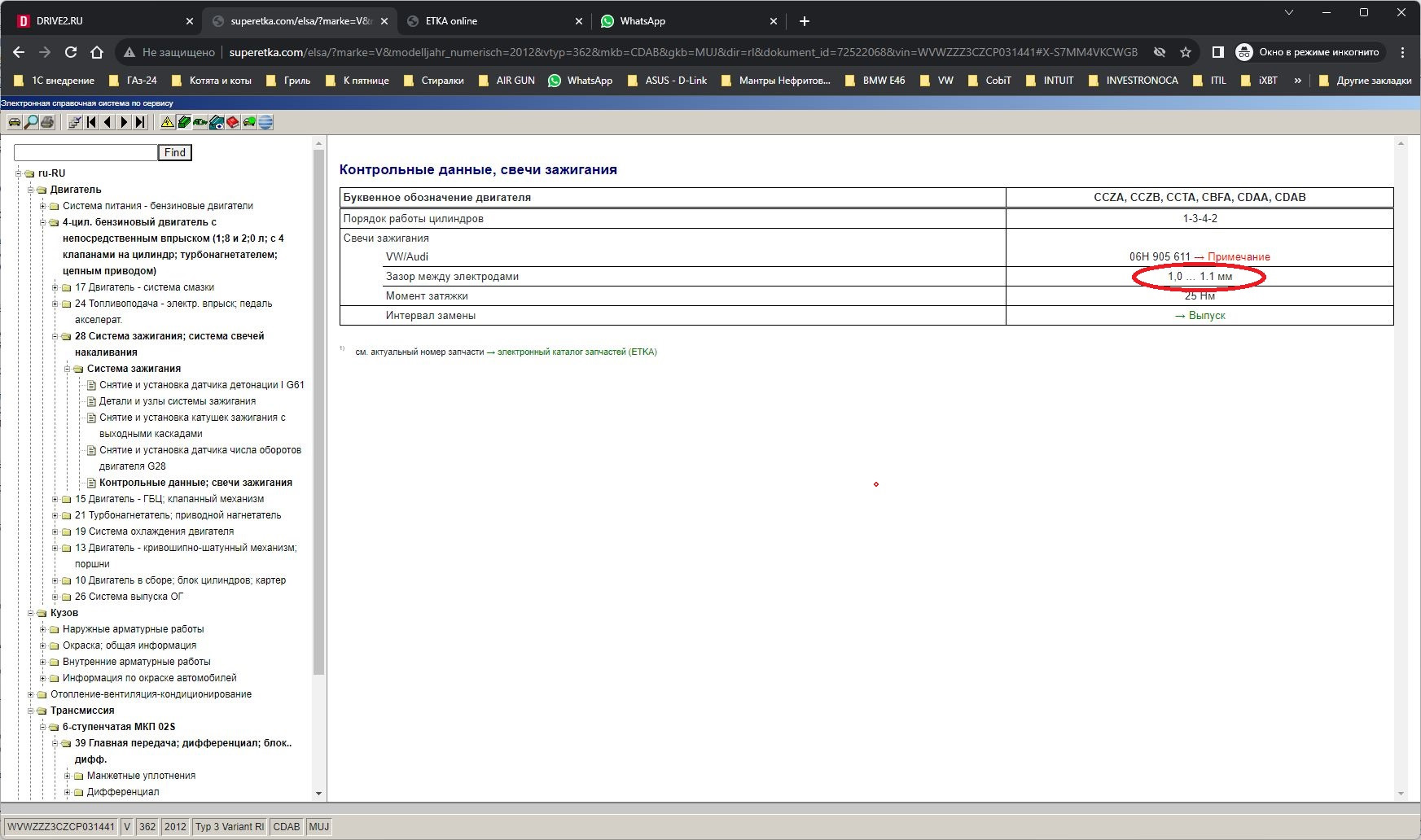
Task: Bookmark this page with the star icon
Action: pyautogui.click(x=1186, y=52)
